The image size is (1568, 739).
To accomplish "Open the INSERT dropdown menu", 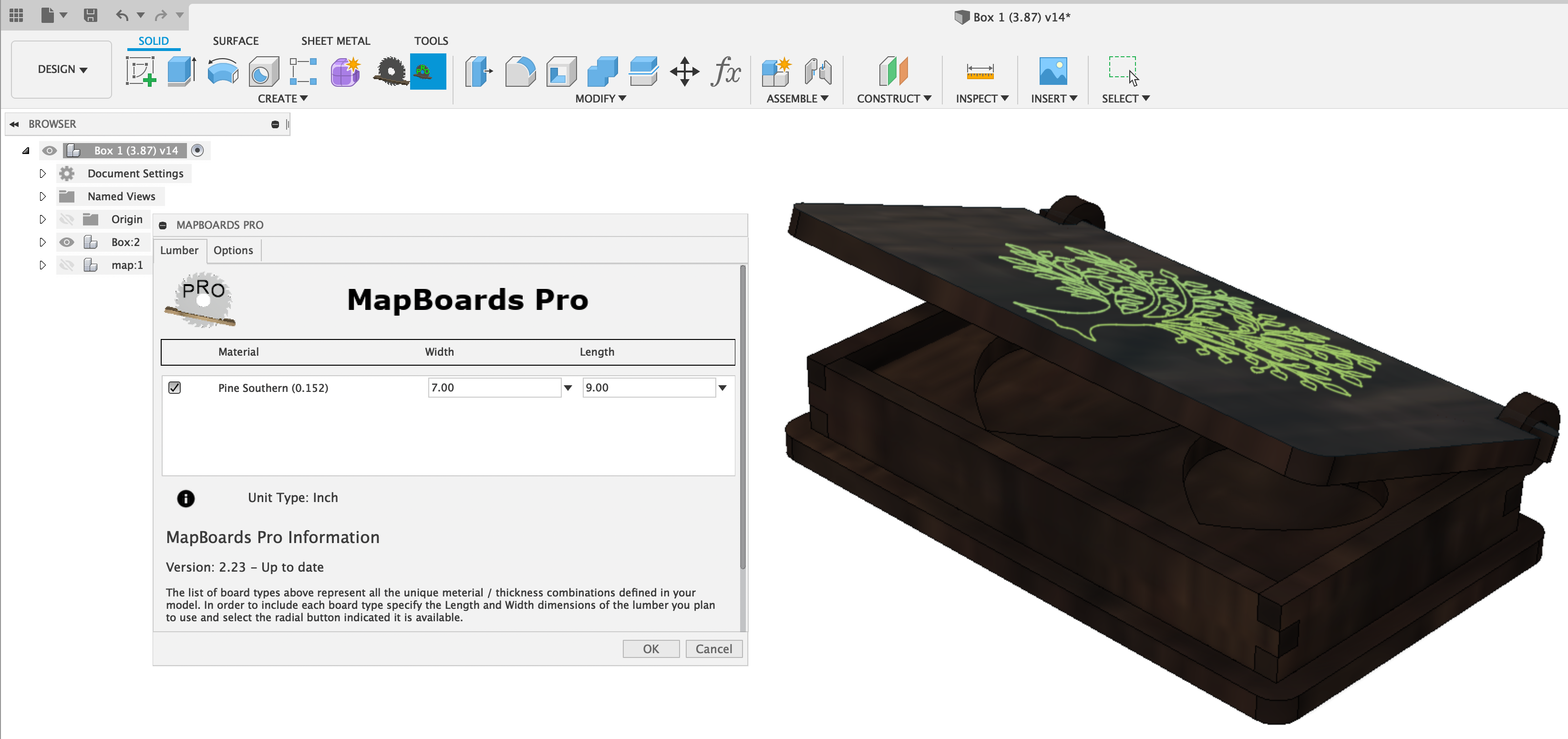I will [1053, 99].
